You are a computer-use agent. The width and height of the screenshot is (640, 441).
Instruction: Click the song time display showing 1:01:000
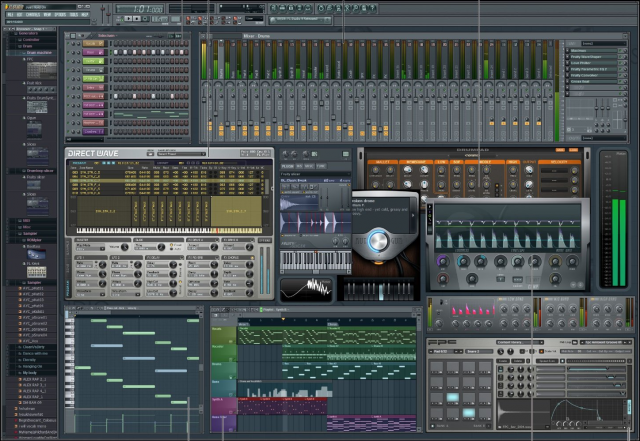coord(139,9)
